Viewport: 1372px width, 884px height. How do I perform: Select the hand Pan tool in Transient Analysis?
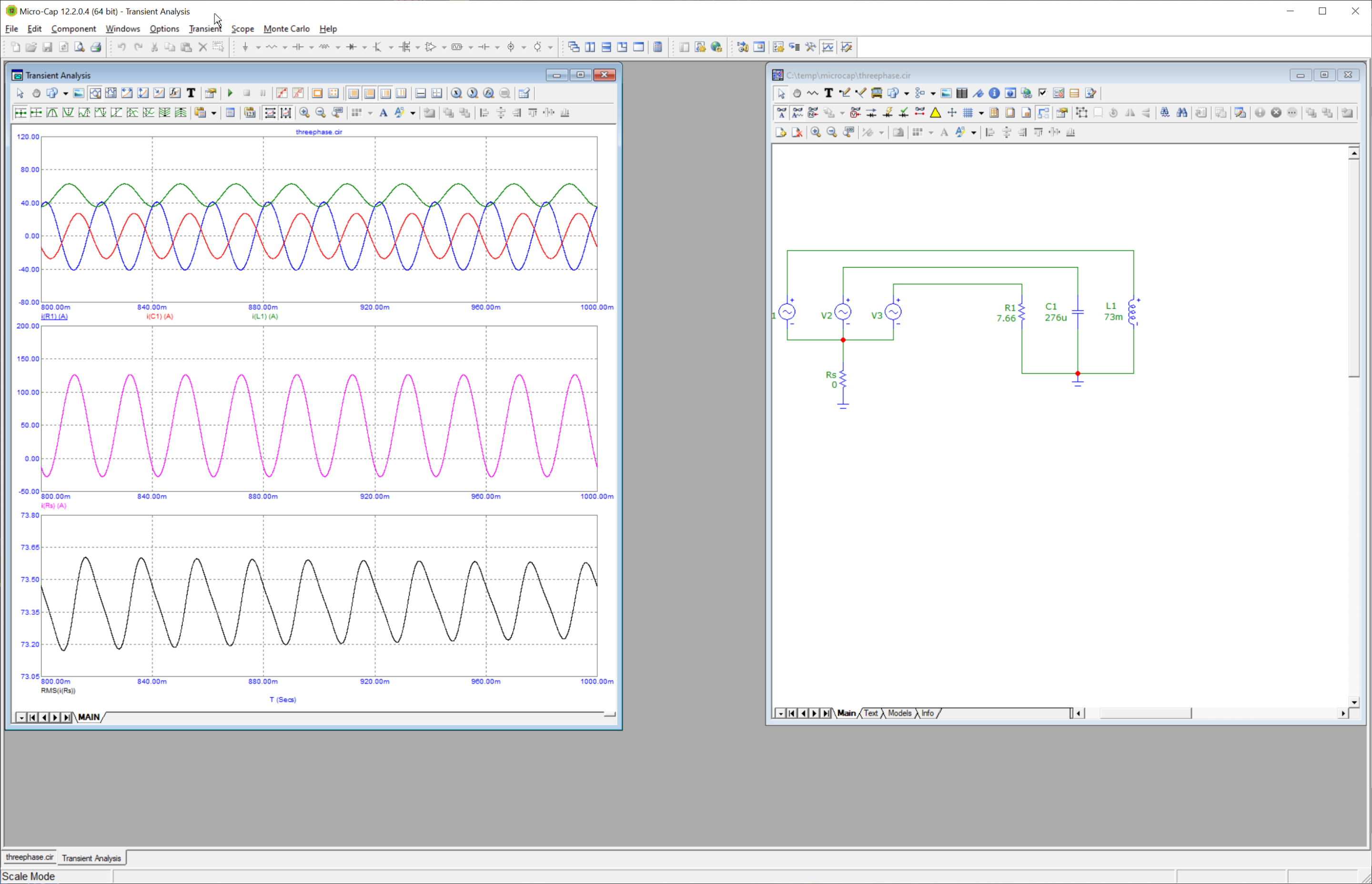click(x=36, y=93)
